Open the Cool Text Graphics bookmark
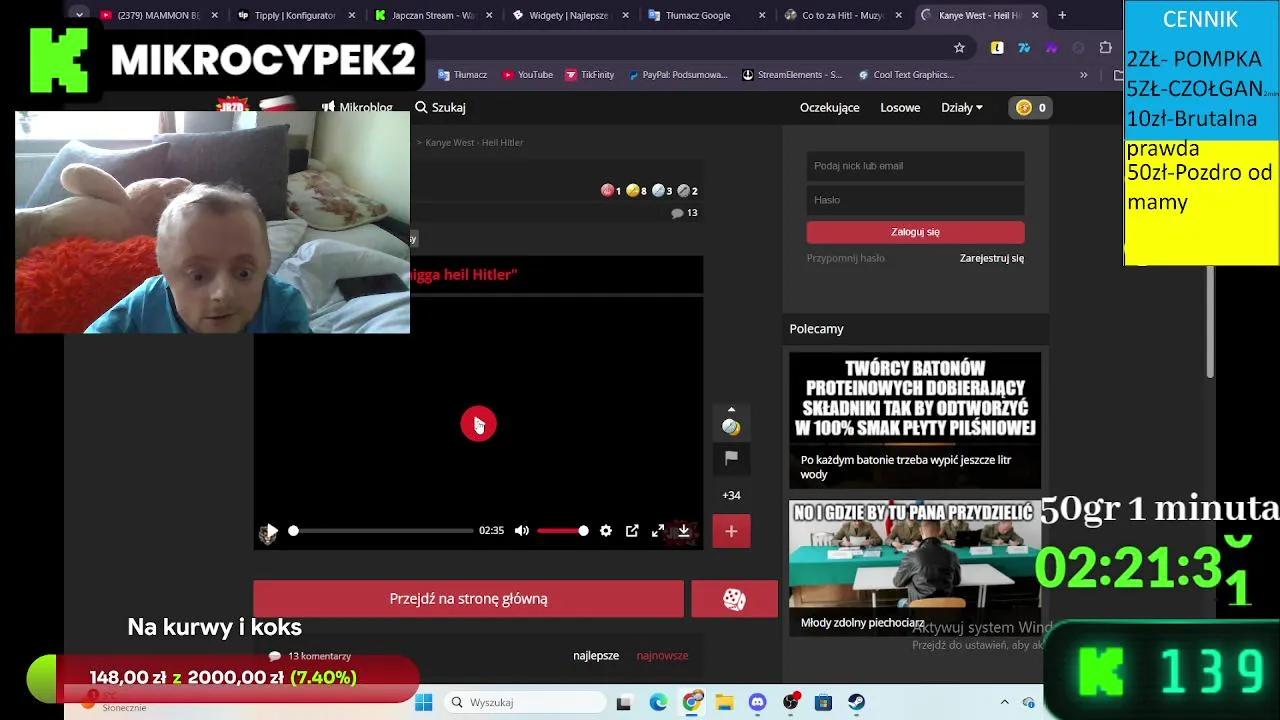 point(905,75)
